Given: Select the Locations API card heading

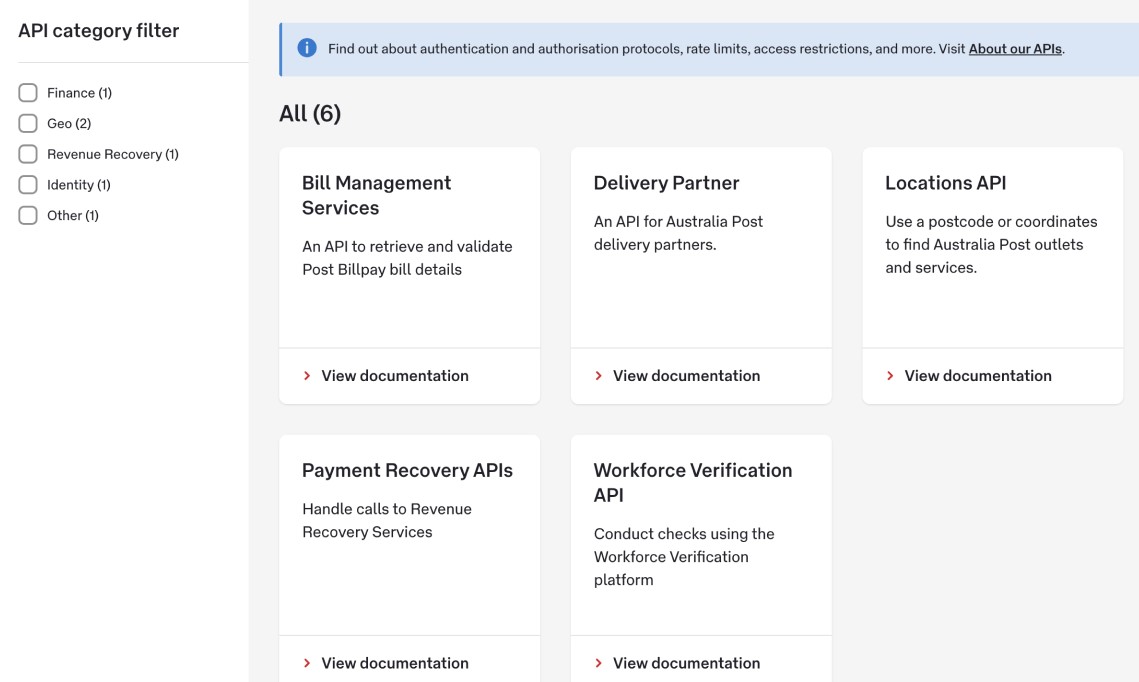Looking at the screenshot, I should pyautogui.click(x=946, y=183).
